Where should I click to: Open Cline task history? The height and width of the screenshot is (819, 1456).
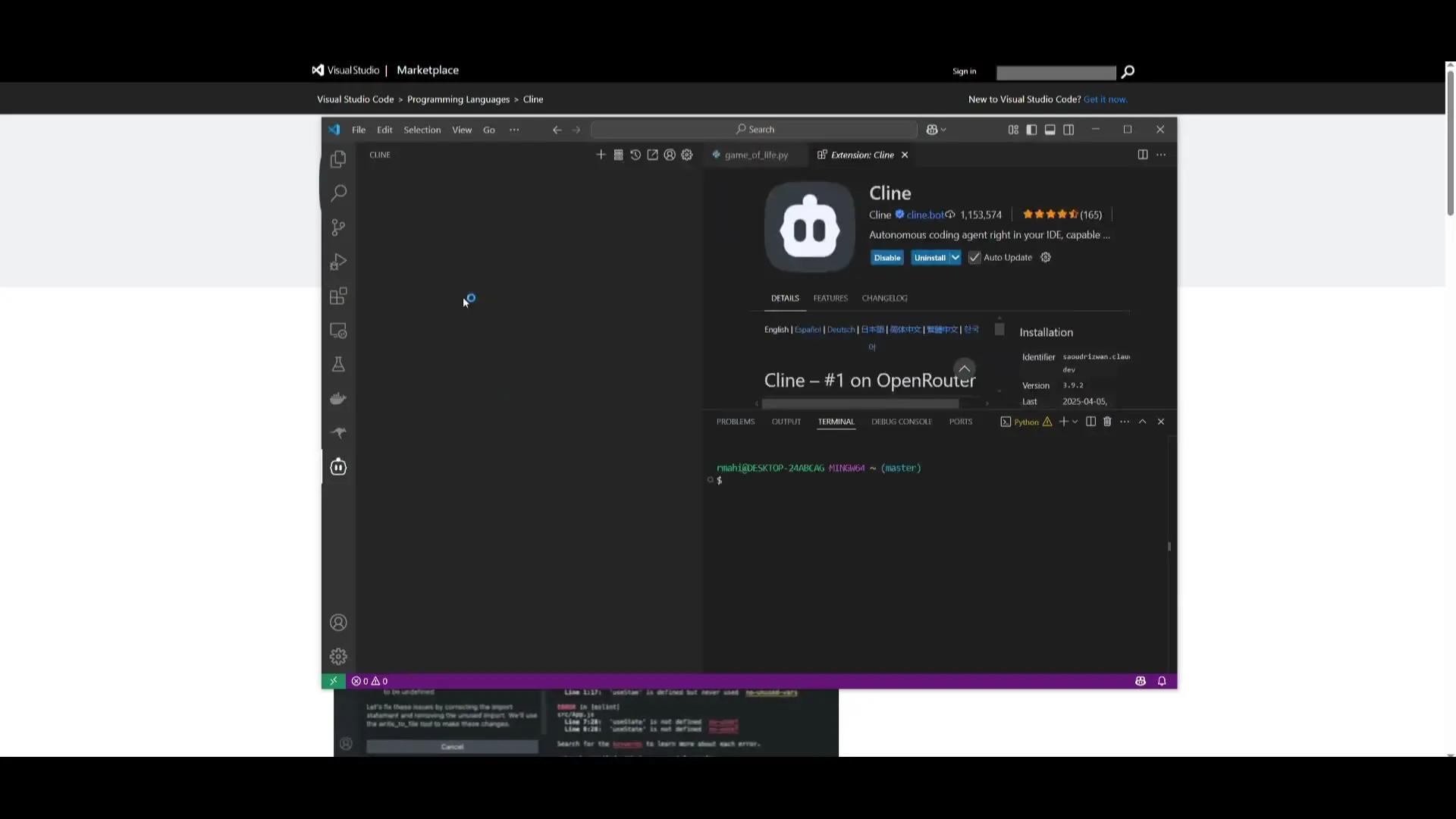[635, 155]
